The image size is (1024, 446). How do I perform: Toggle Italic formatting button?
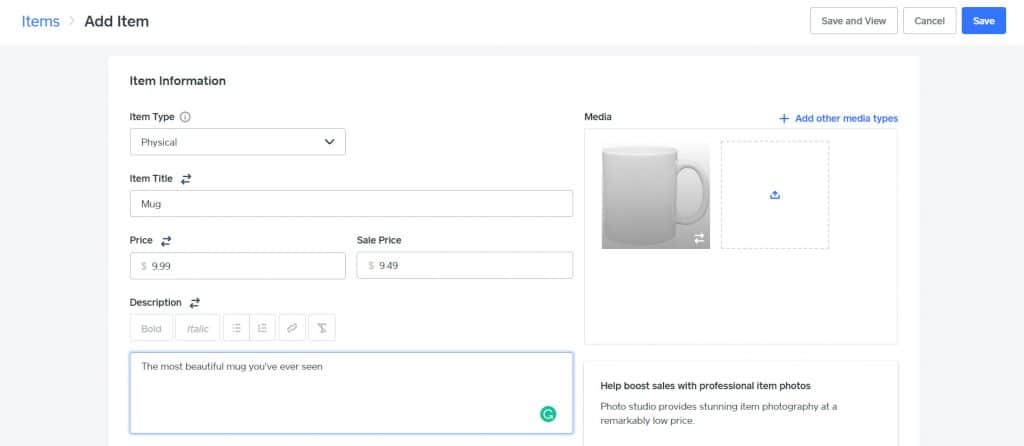pyautogui.click(x=197, y=328)
